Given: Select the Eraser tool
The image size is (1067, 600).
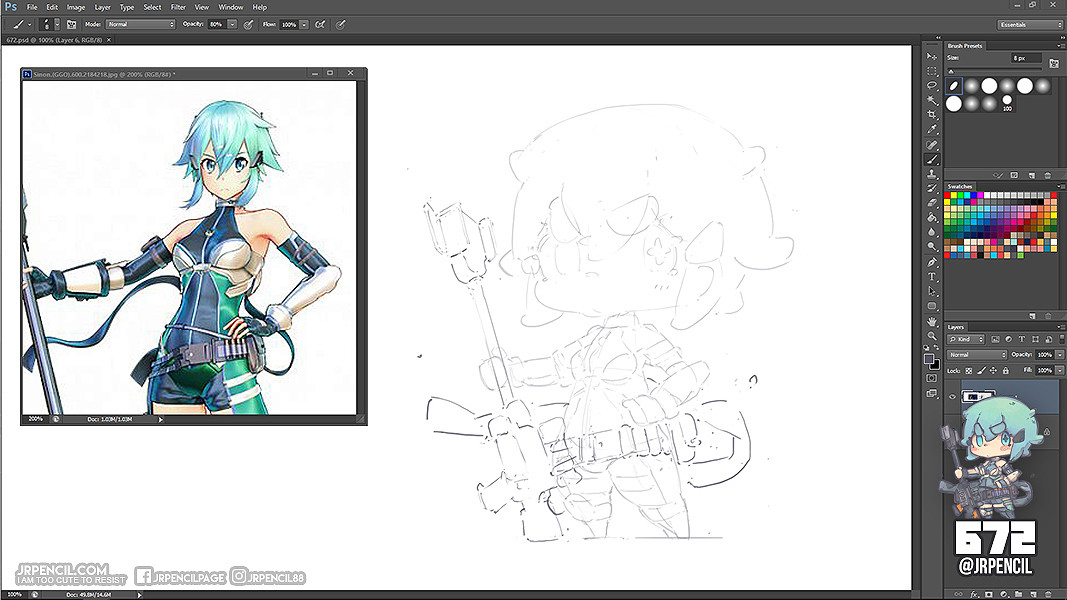Looking at the screenshot, I should pyautogui.click(x=932, y=203).
